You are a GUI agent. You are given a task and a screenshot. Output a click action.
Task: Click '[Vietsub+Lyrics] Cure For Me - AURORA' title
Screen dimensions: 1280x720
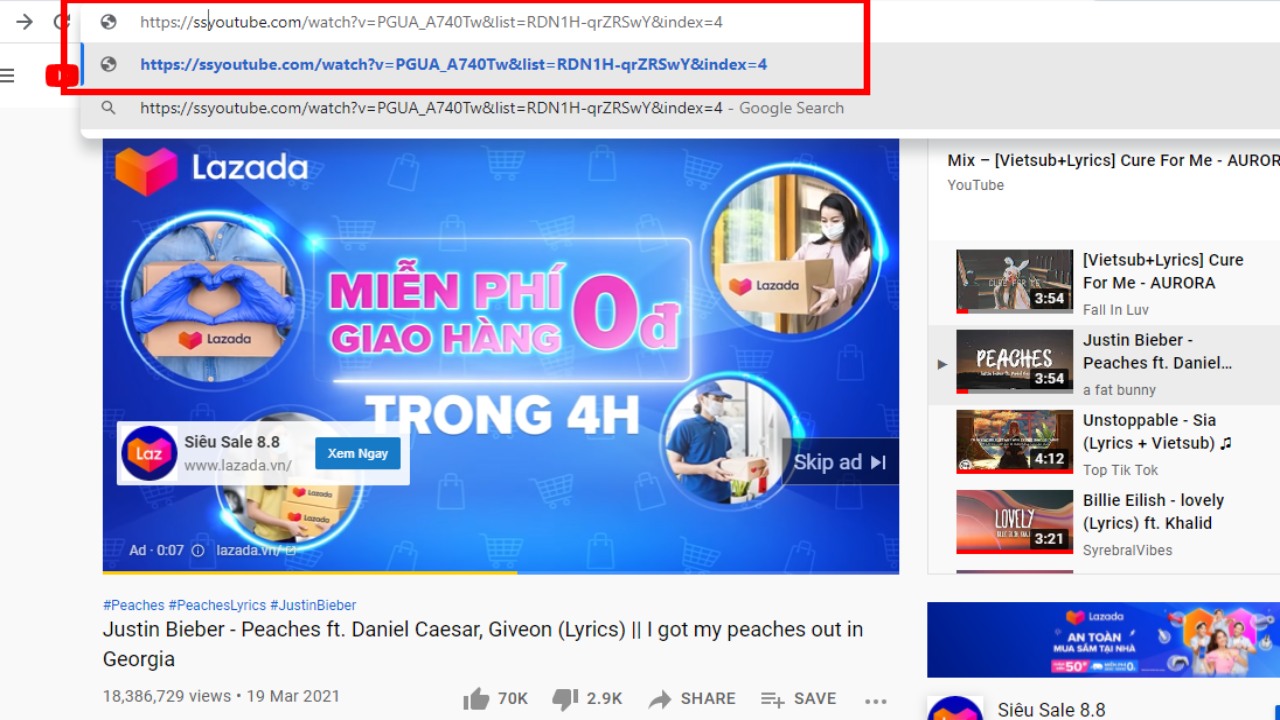coord(1163,271)
